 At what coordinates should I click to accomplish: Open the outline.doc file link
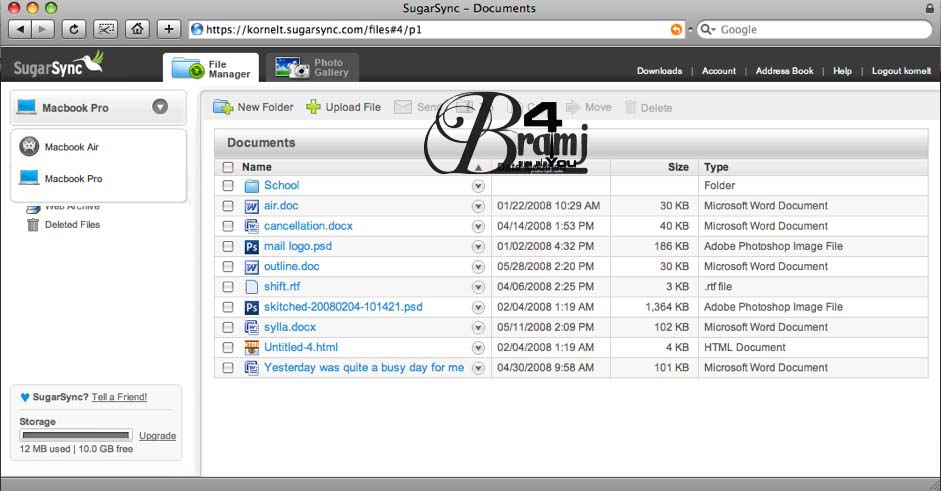292,267
